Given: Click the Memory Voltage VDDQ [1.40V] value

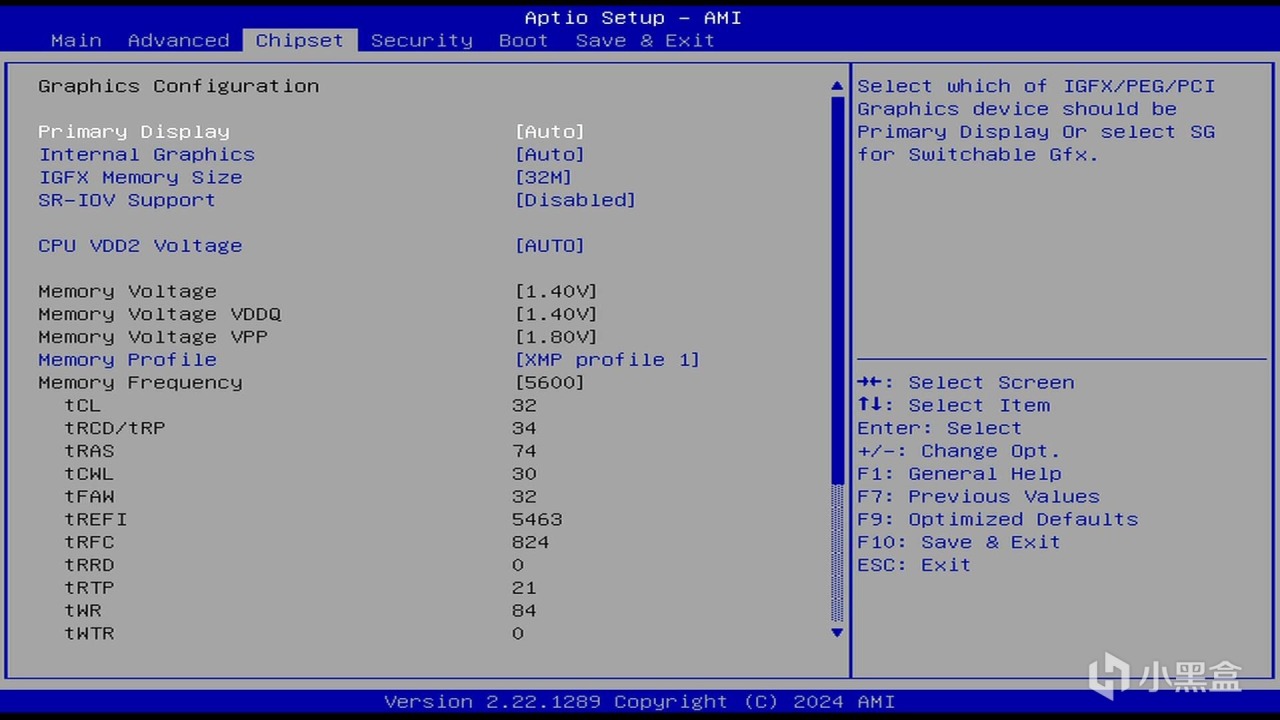Looking at the screenshot, I should pos(556,314).
